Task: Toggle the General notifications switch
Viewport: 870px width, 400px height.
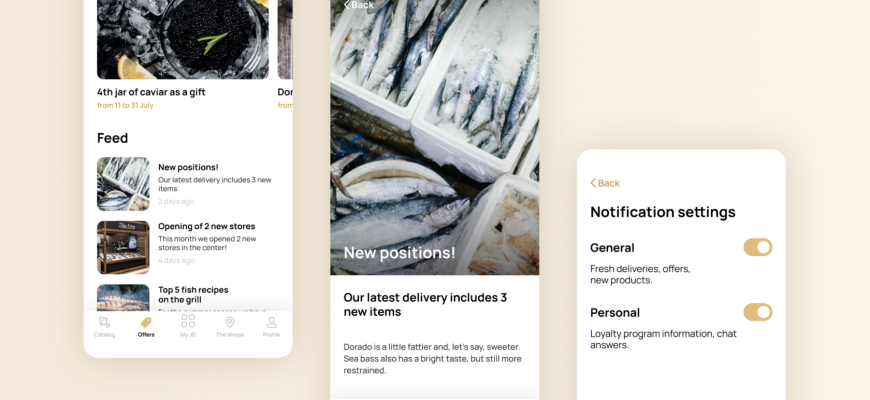Action: click(758, 247)
